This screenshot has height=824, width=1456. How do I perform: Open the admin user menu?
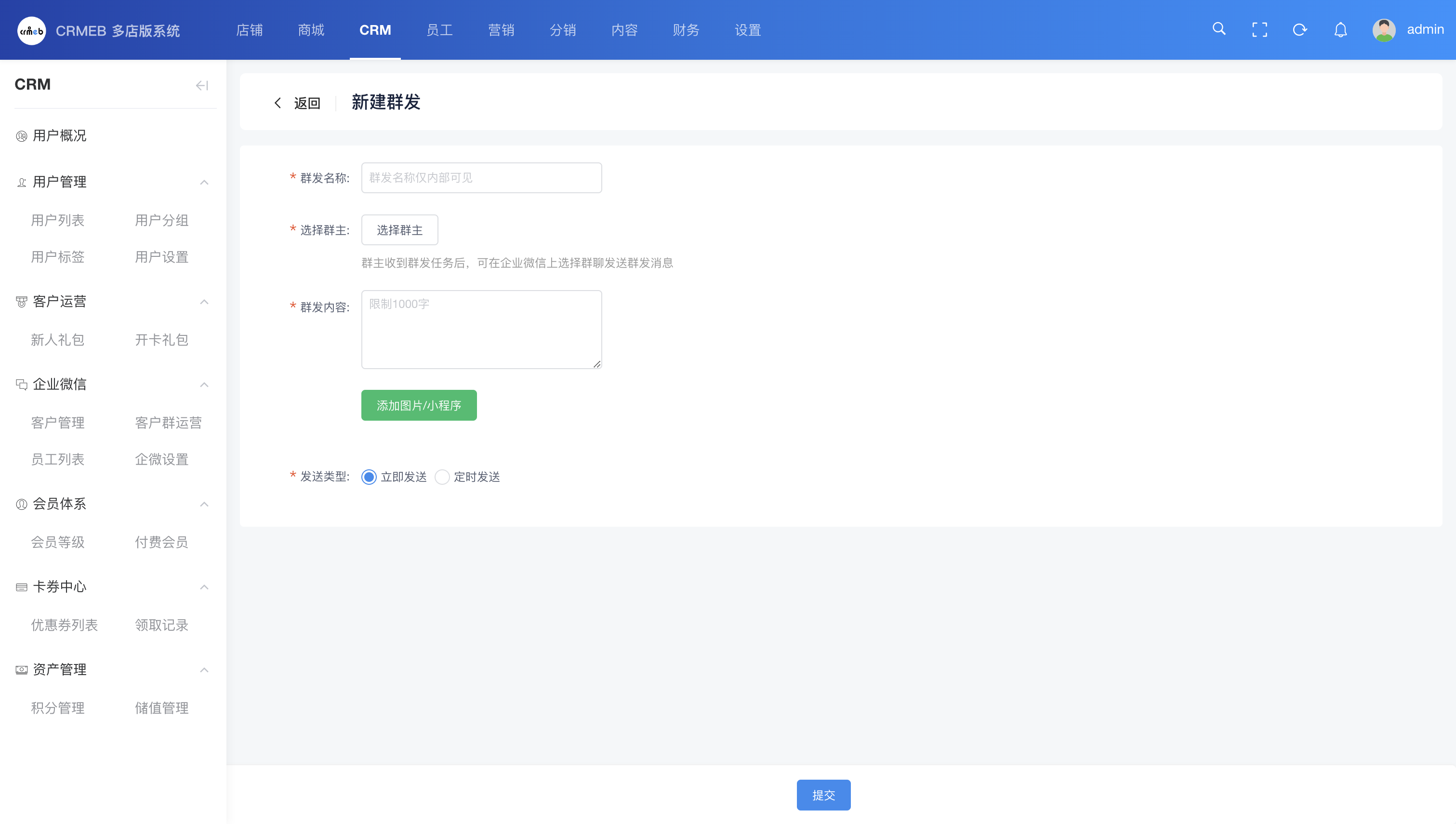1425,29
